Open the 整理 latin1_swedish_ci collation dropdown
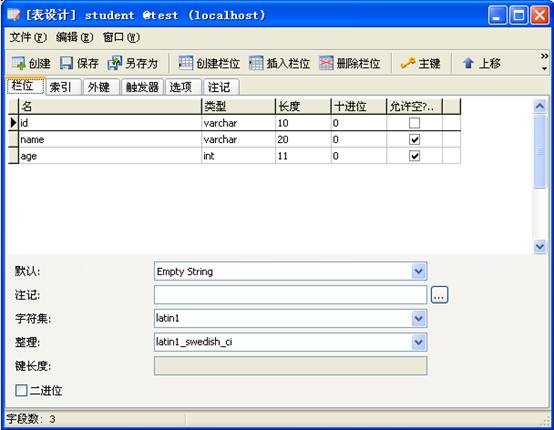554x430 pixels. click(419, 342)
